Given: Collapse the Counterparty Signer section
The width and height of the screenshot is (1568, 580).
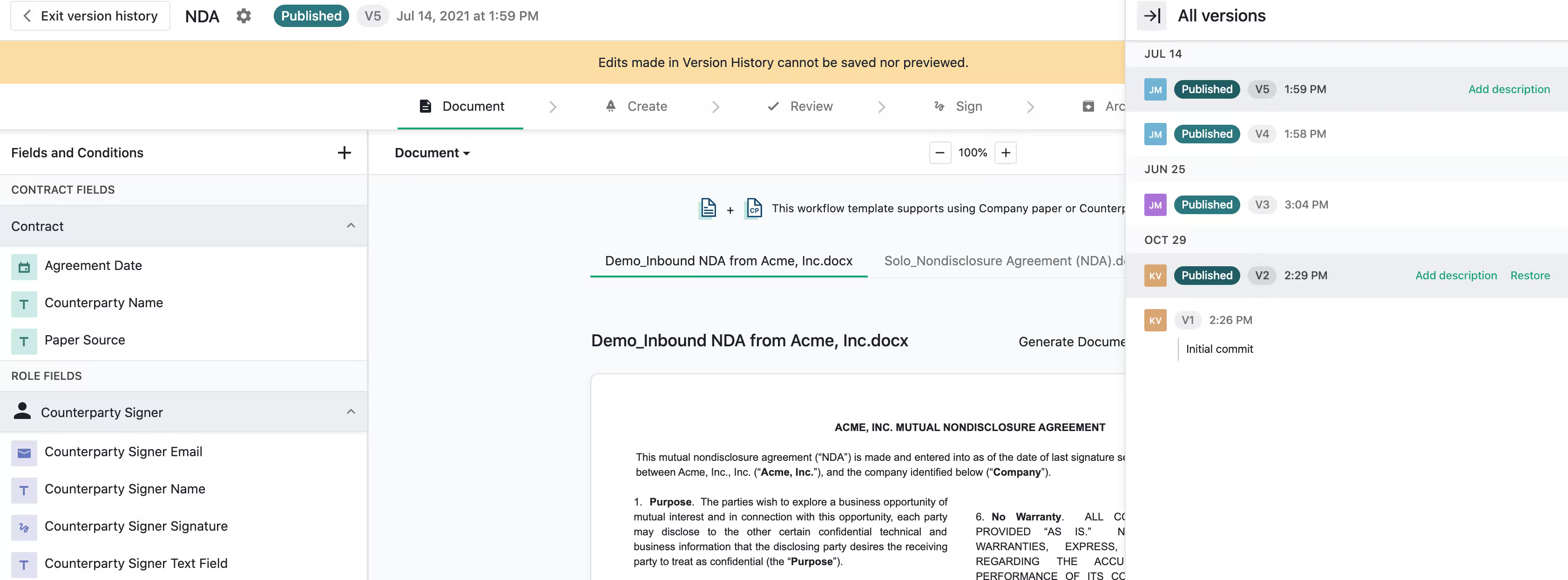Looking at the screenshot, I should pos(351,412).
